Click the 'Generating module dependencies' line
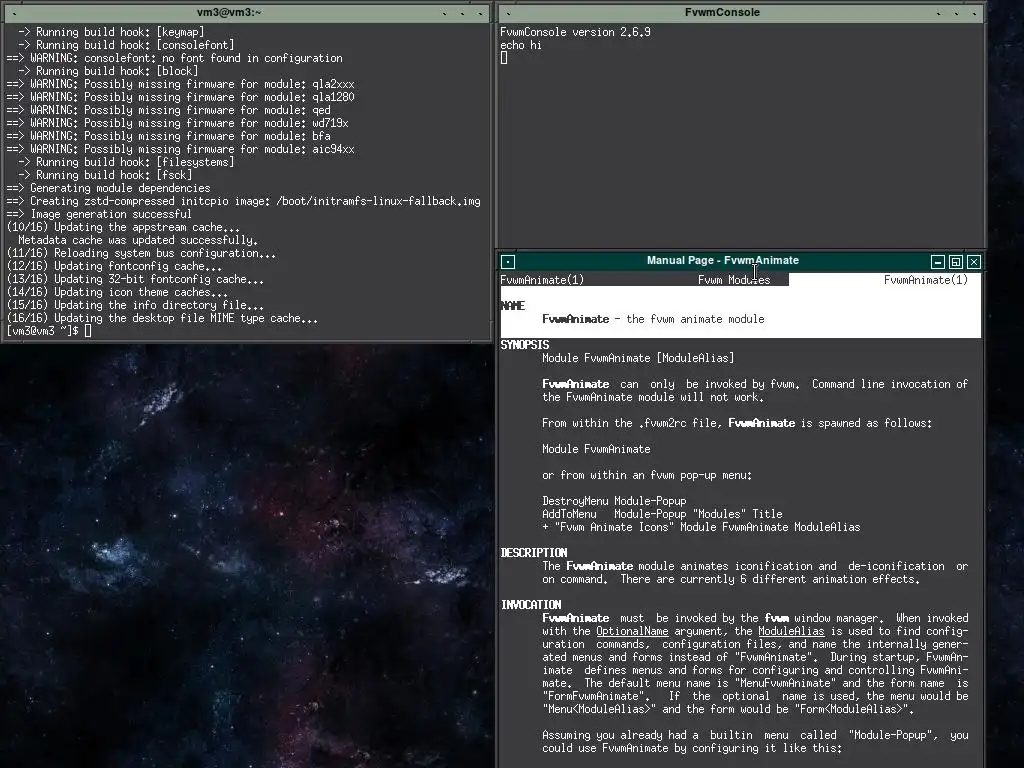The height and width of the screenshot is (768, 1024). (x=108, y=188)
